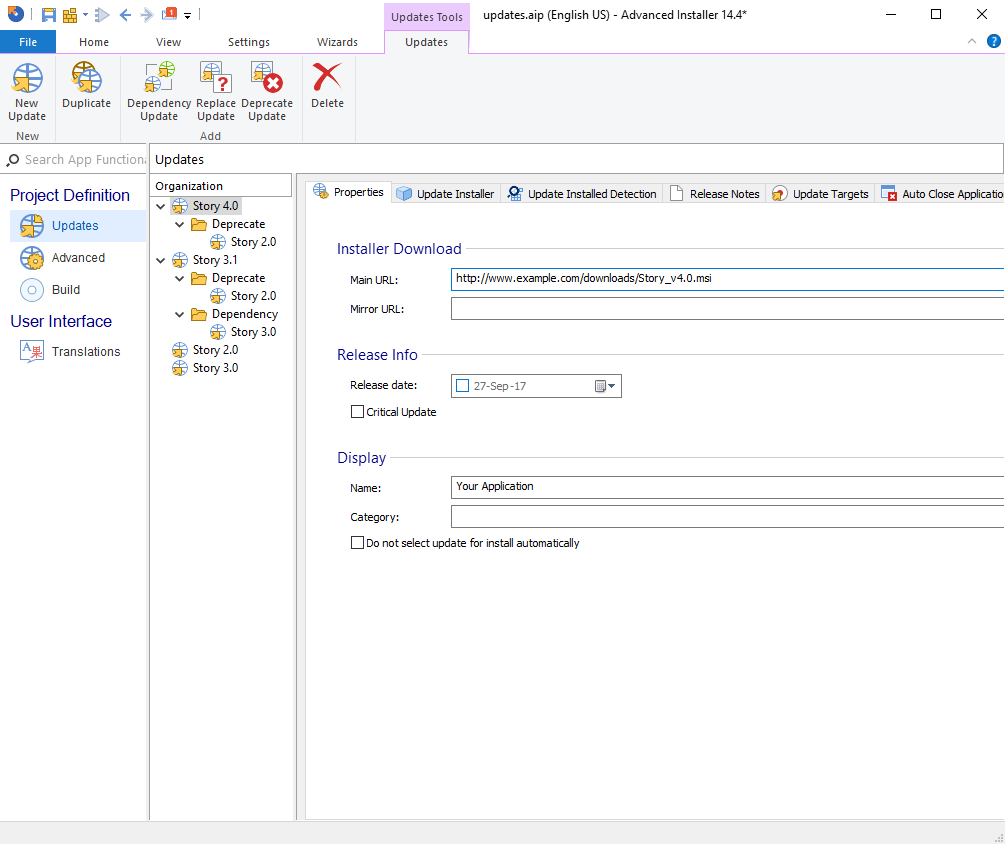Viewport: 1005px width, 844px height.
Task: Check Do not select update for install automatically
Action: [x=357, y=543]
